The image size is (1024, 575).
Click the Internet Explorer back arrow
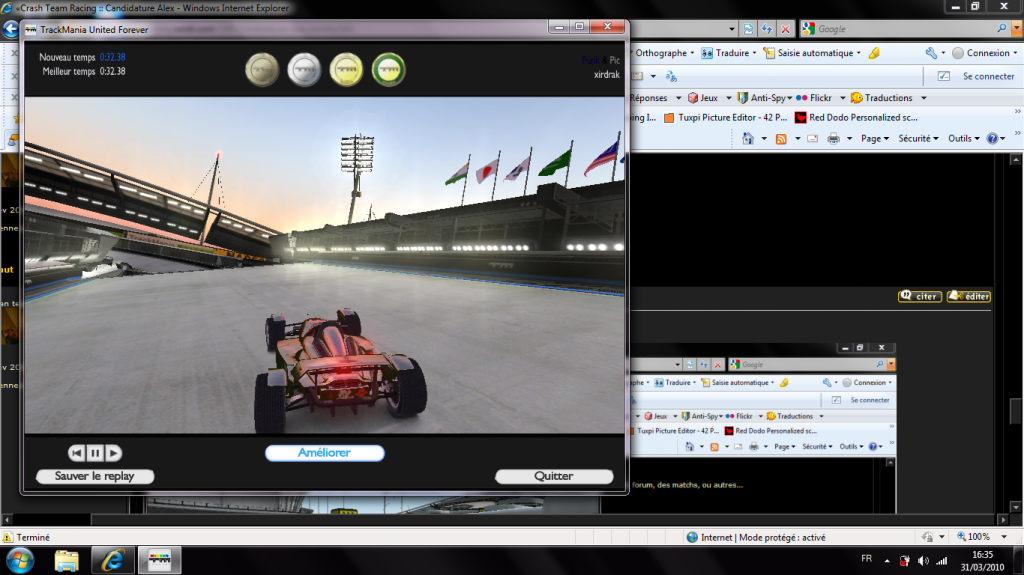pyautogui.click(x=10, y=29)
